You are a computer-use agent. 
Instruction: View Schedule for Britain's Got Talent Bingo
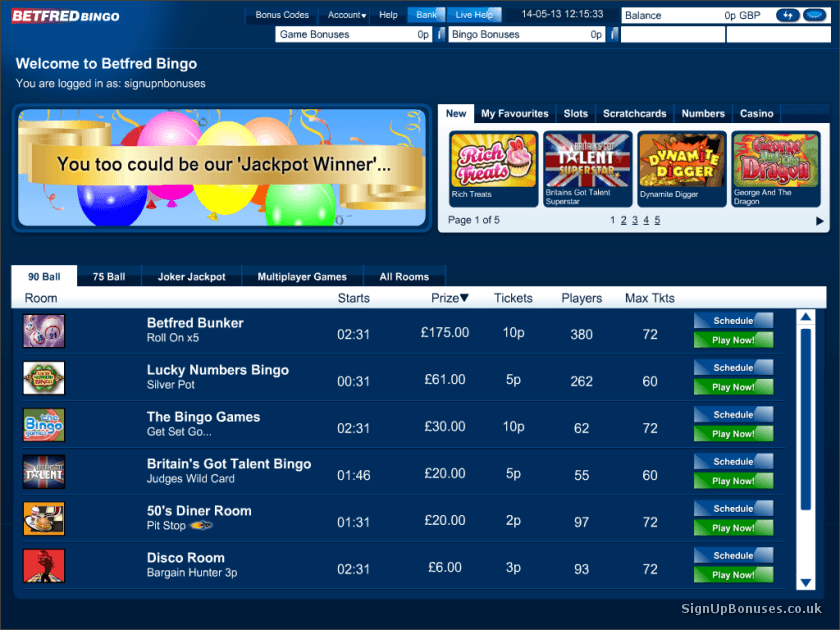(x=733, y=461)
